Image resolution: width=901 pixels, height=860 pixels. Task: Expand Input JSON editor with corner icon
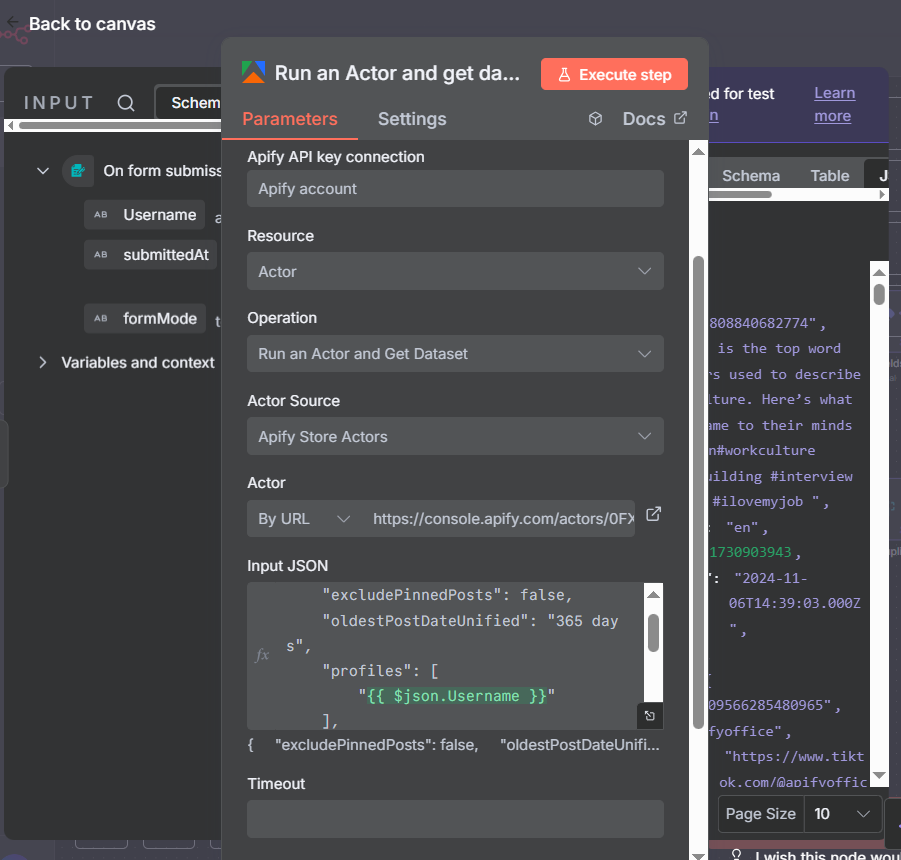tap(649, 715)
